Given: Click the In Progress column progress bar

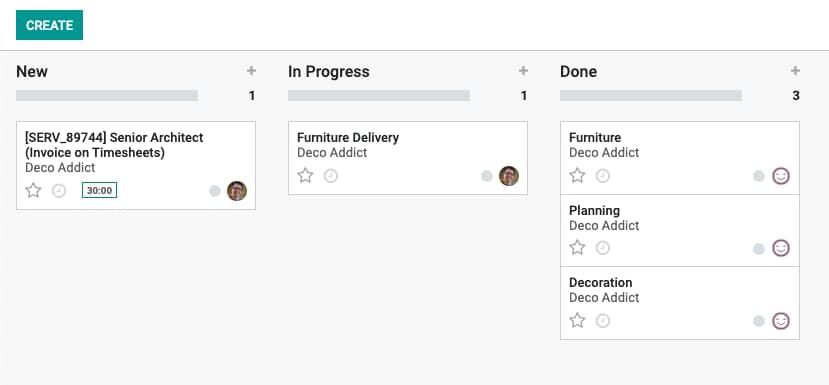Looking at the screenshot, I should (x=379, y=96).
